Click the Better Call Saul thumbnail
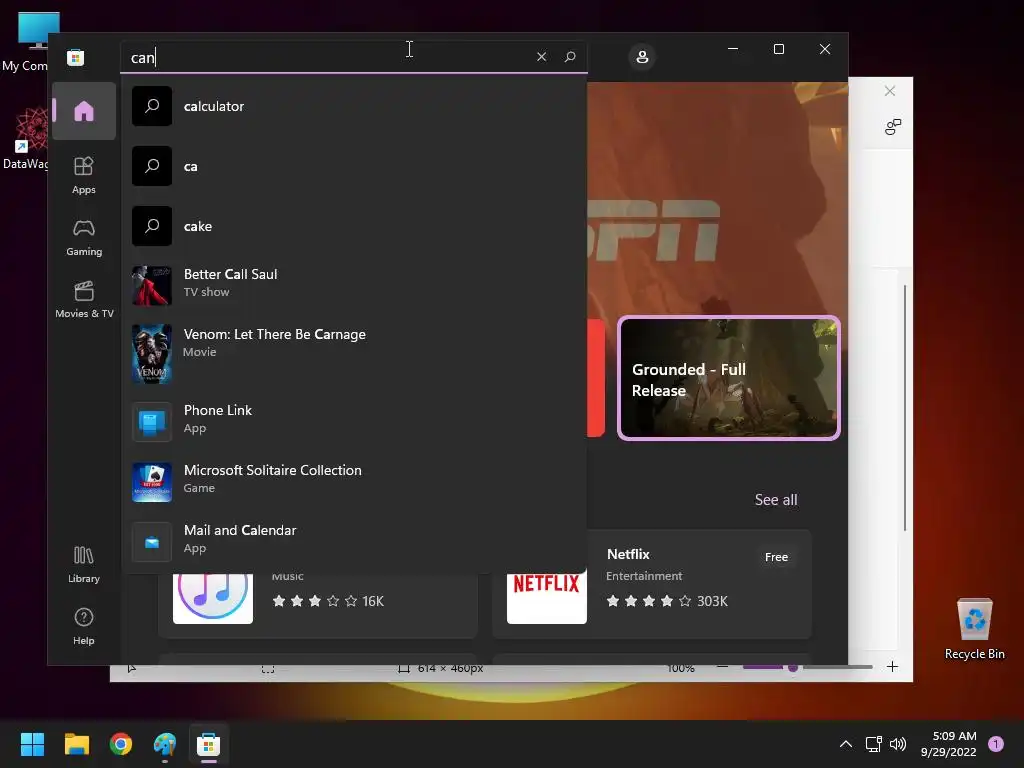Viewport: 1024px width, 768px height. pyautogui.click(x=152, y=285)
